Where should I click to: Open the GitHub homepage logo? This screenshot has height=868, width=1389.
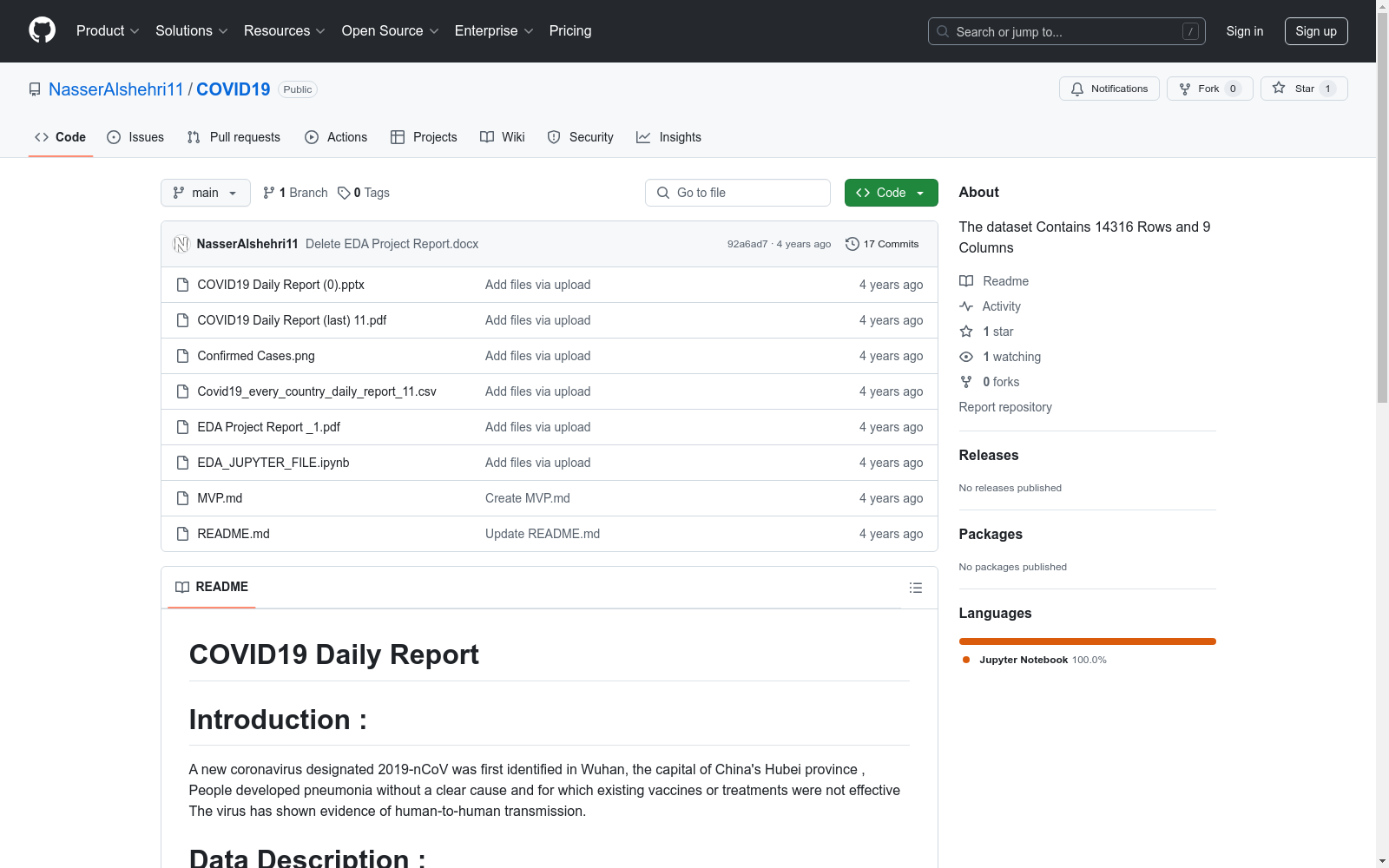point(42,30)
